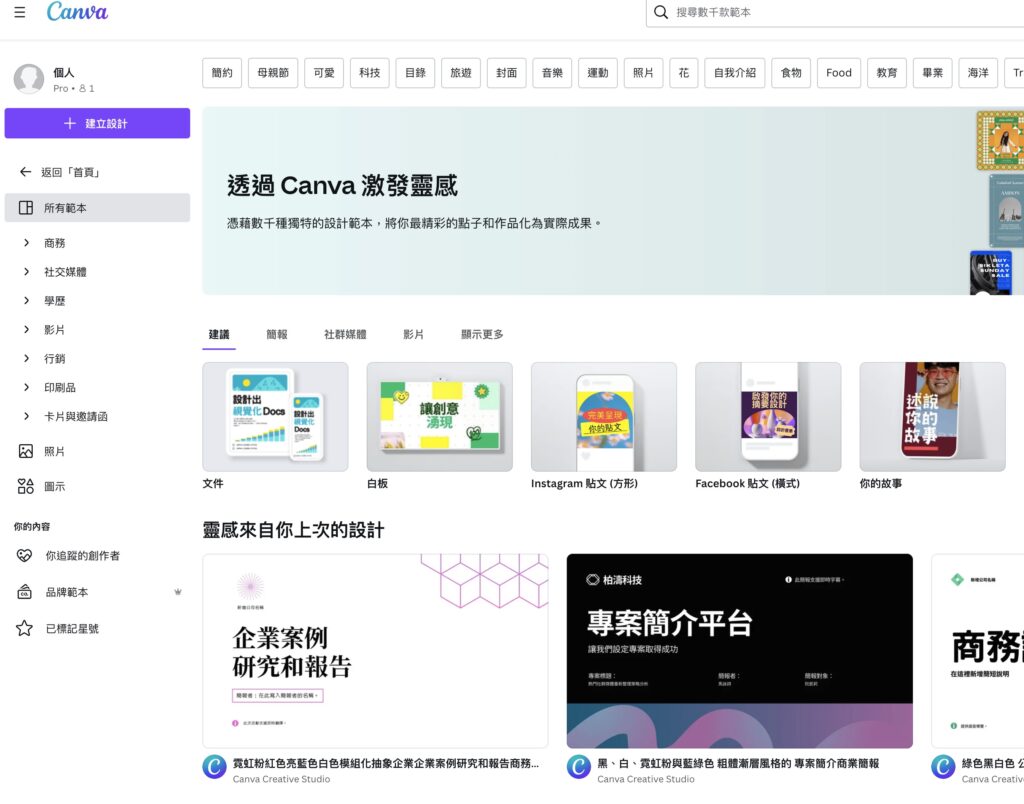Click the Canva logo
The width and height of the screenshot is (1024, 804).
tap(75, 13)
